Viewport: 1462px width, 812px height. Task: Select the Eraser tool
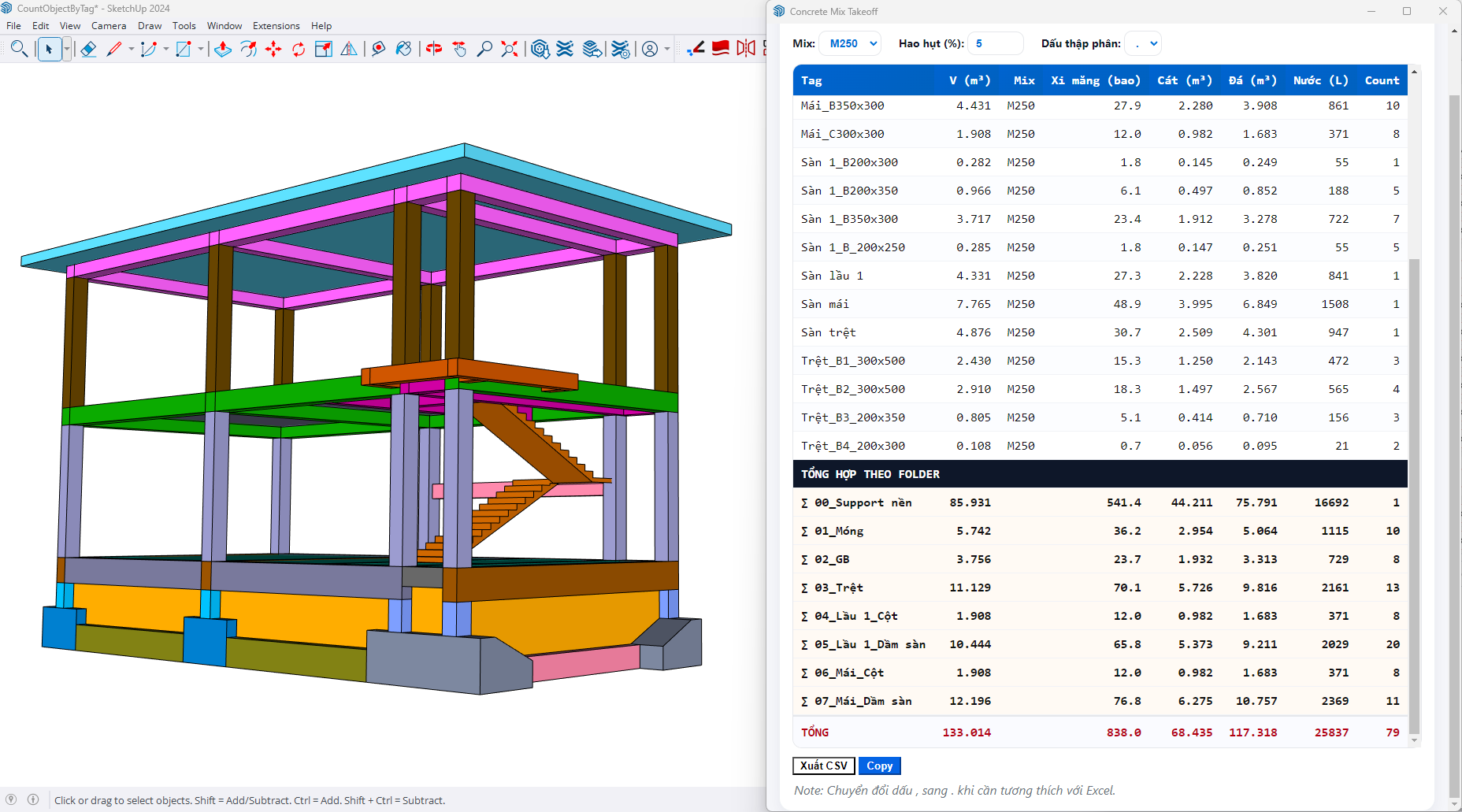(88, 49)
